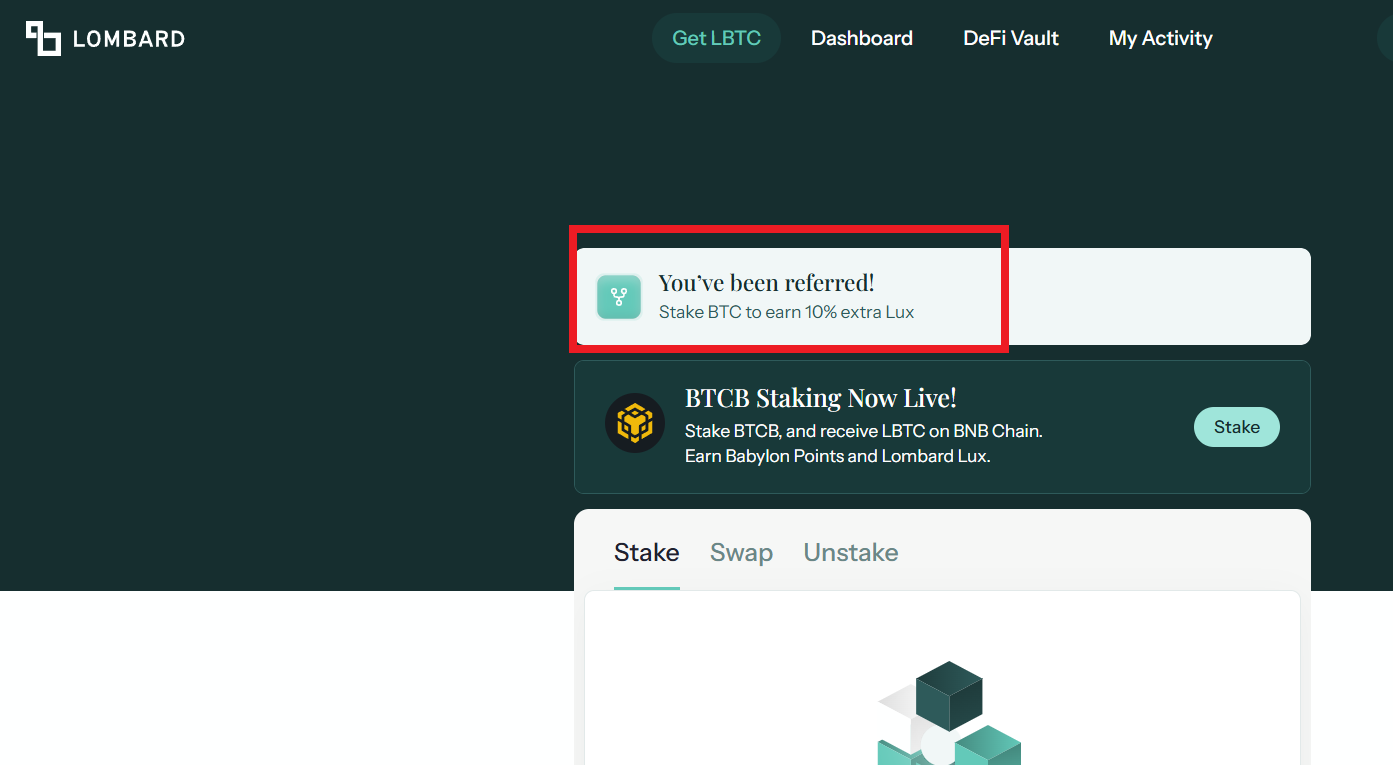Click "Stake BTCB, and receive LBTC on BNB Chain." text
The width and height of the screenshot is (1393, 765).
coord(864,432)
